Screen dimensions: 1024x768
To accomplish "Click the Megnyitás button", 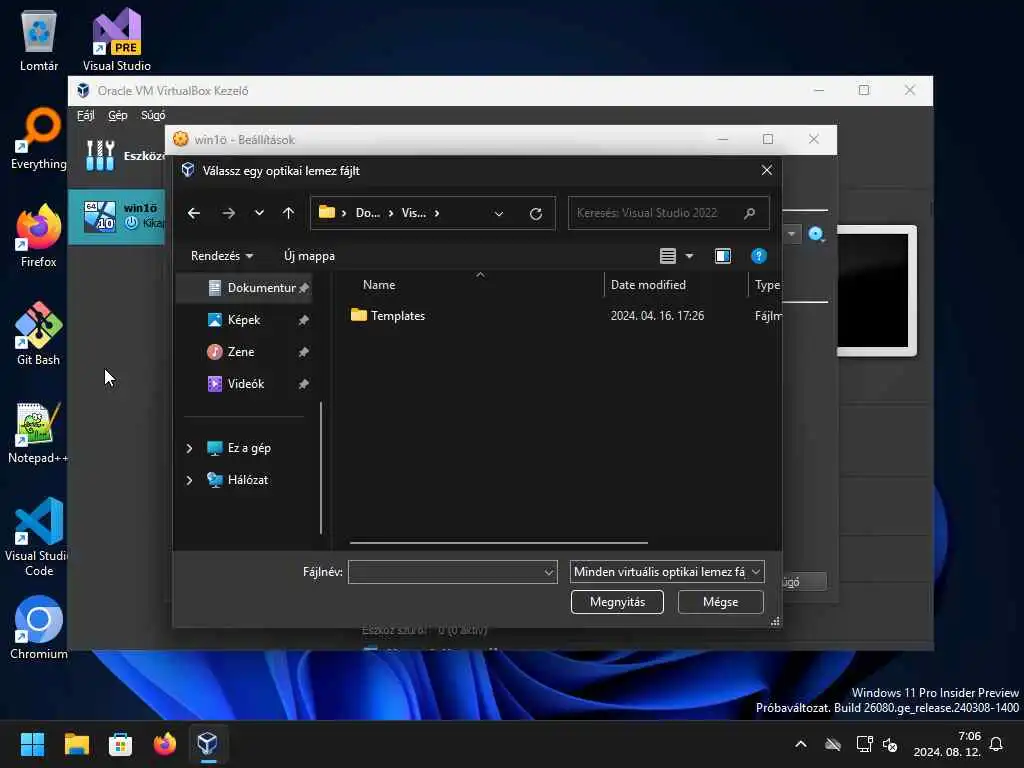I will coord(617,602).
